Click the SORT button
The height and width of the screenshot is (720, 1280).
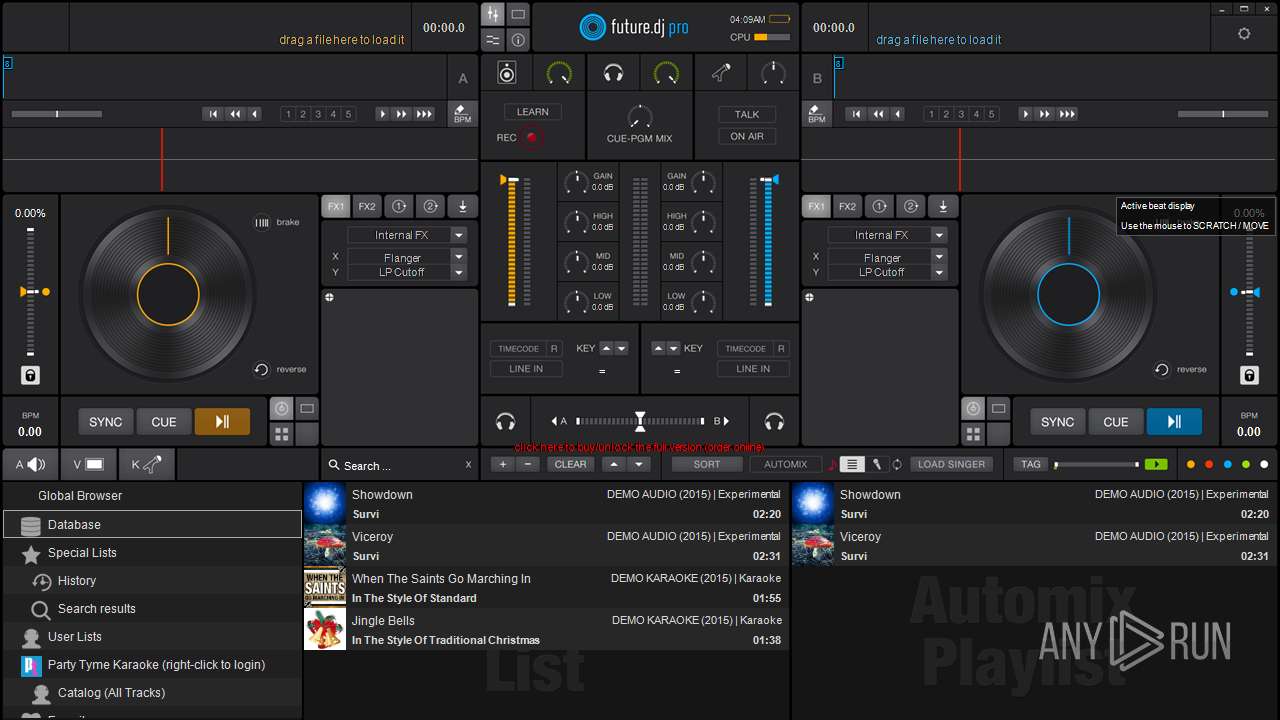click(707, 464)
